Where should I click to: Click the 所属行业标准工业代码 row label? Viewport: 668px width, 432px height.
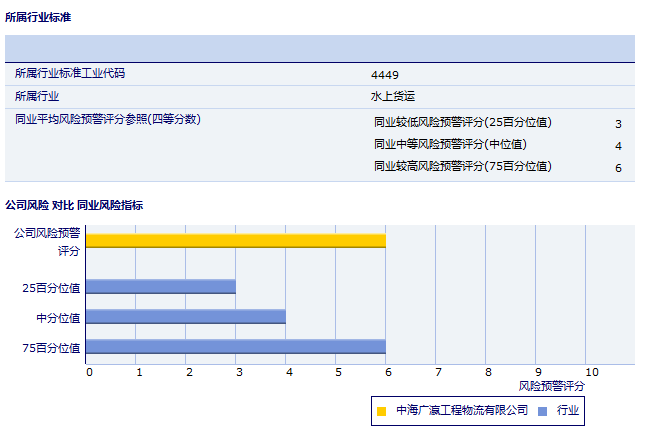coord(70,74)
